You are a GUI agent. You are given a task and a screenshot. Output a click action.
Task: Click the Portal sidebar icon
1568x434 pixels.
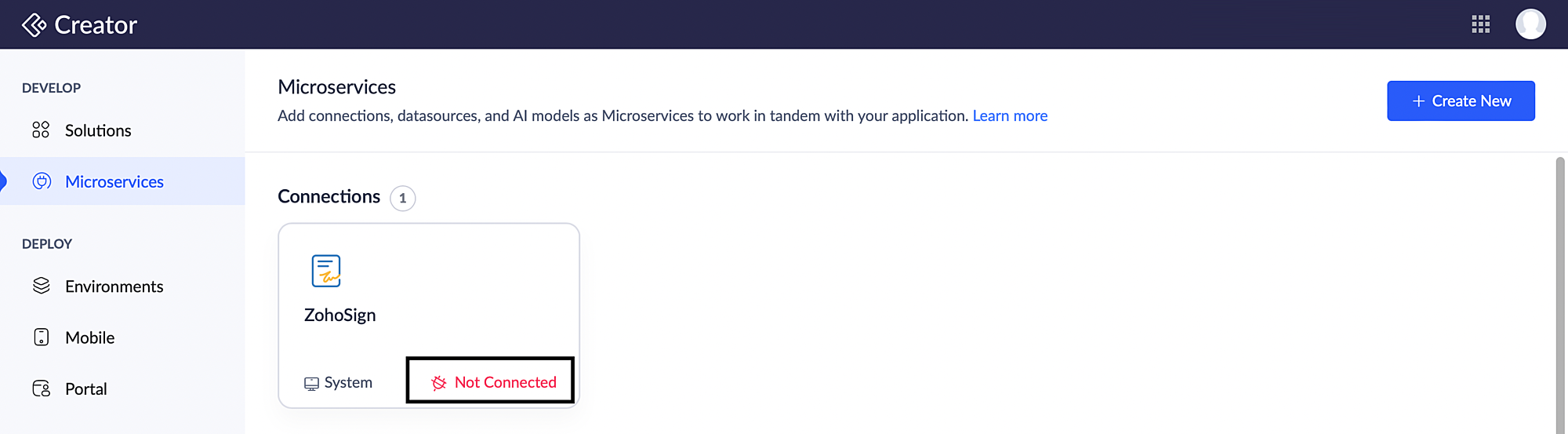(x=42, y=388)
